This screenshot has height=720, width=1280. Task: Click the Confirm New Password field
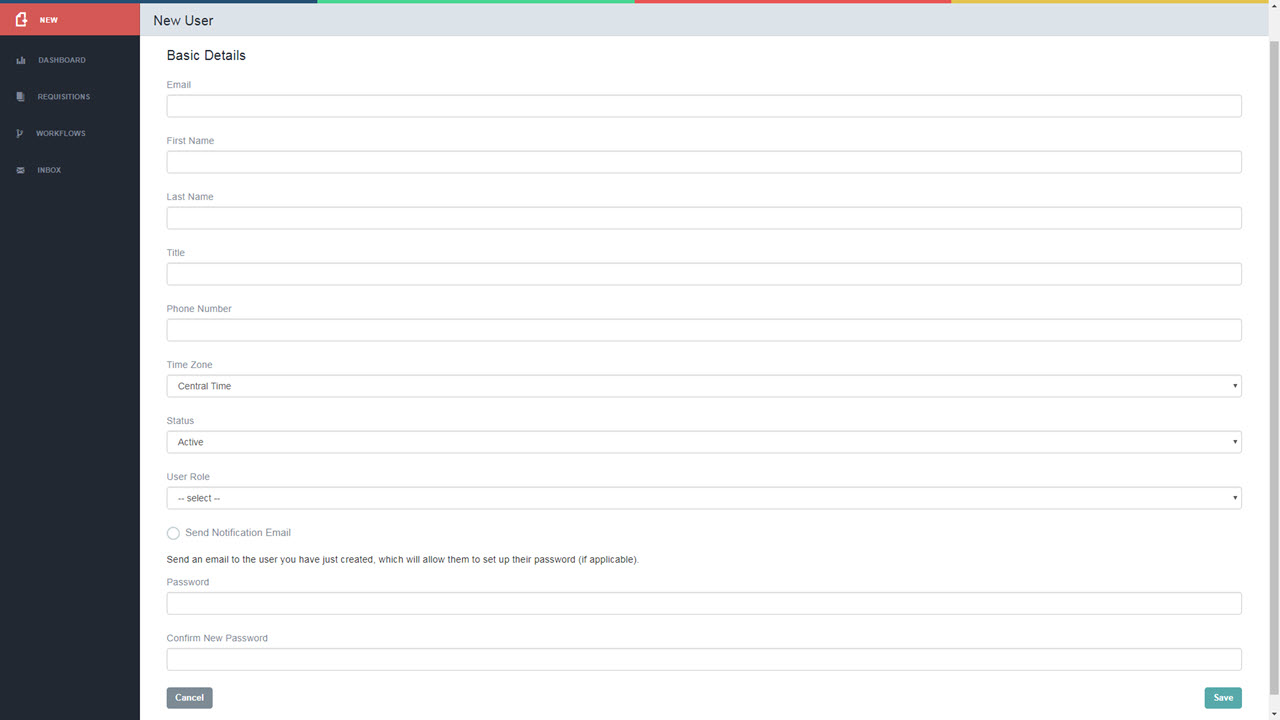[x=704, y=659]
